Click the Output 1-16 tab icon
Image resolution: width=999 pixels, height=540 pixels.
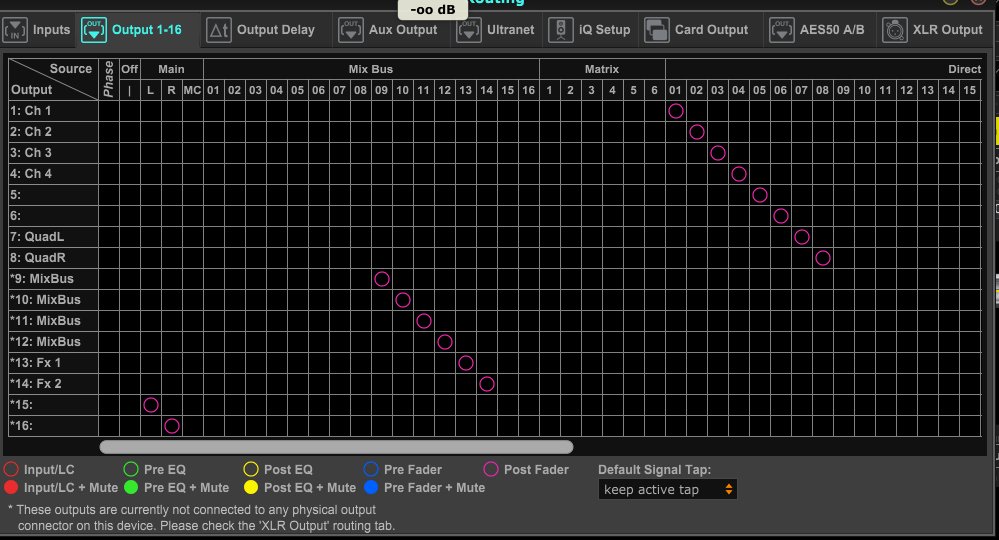click(x=94, y=30)
